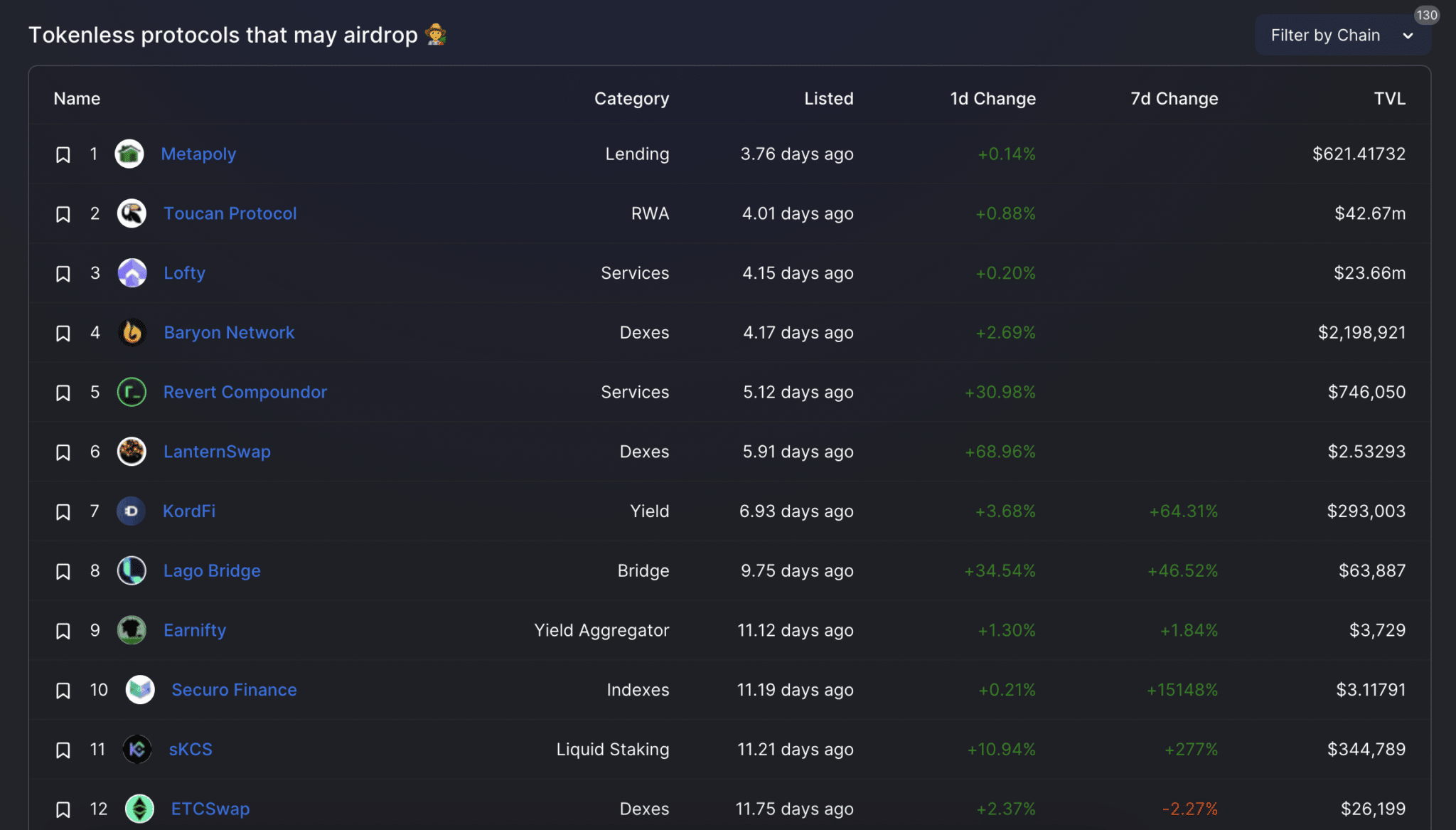Bookmark the Securo Finance row
Viewport: 1456px width, 830px height.
click(x=63, y=689)
